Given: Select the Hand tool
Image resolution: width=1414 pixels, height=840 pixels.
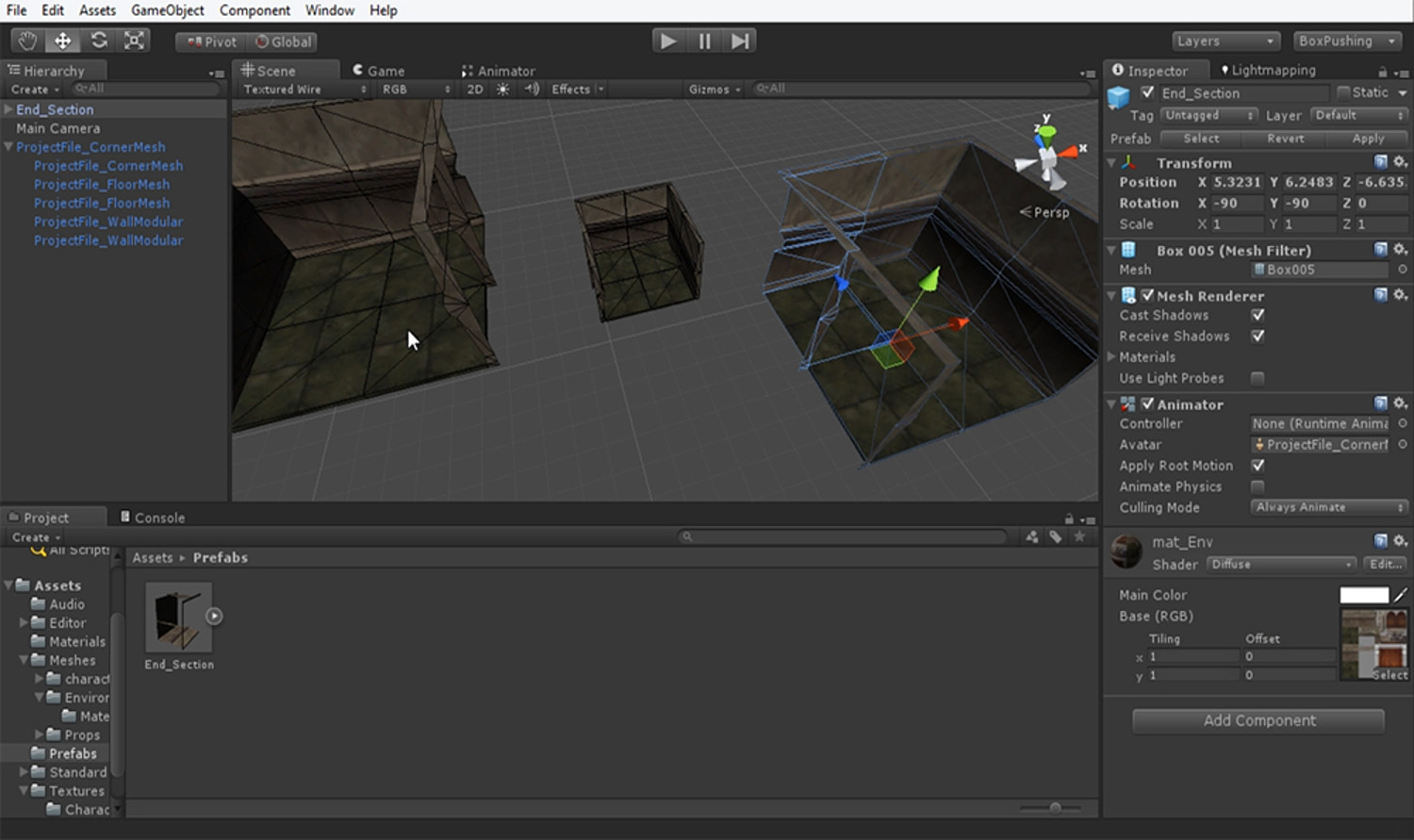Looking at the screenshot, I should tap(26, 40).
